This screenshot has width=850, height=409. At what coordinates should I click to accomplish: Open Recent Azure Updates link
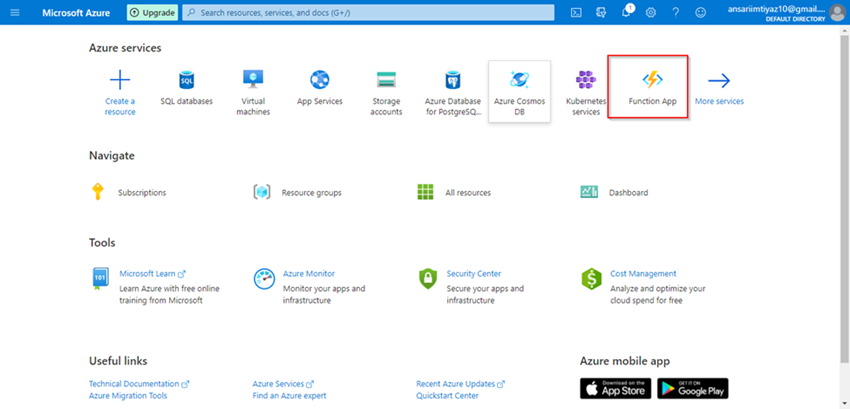(460, 384)
